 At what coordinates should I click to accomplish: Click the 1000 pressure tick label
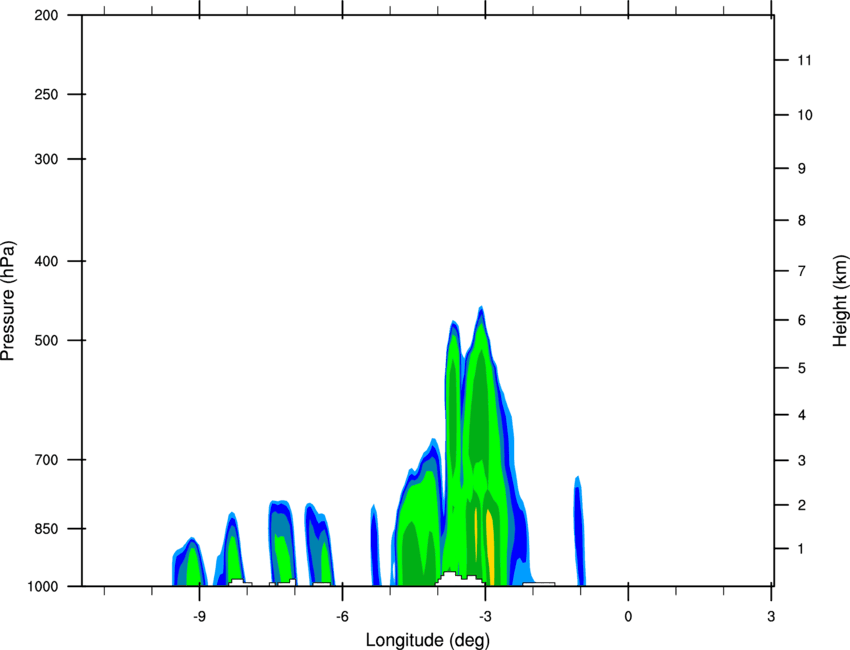[43, 586]
